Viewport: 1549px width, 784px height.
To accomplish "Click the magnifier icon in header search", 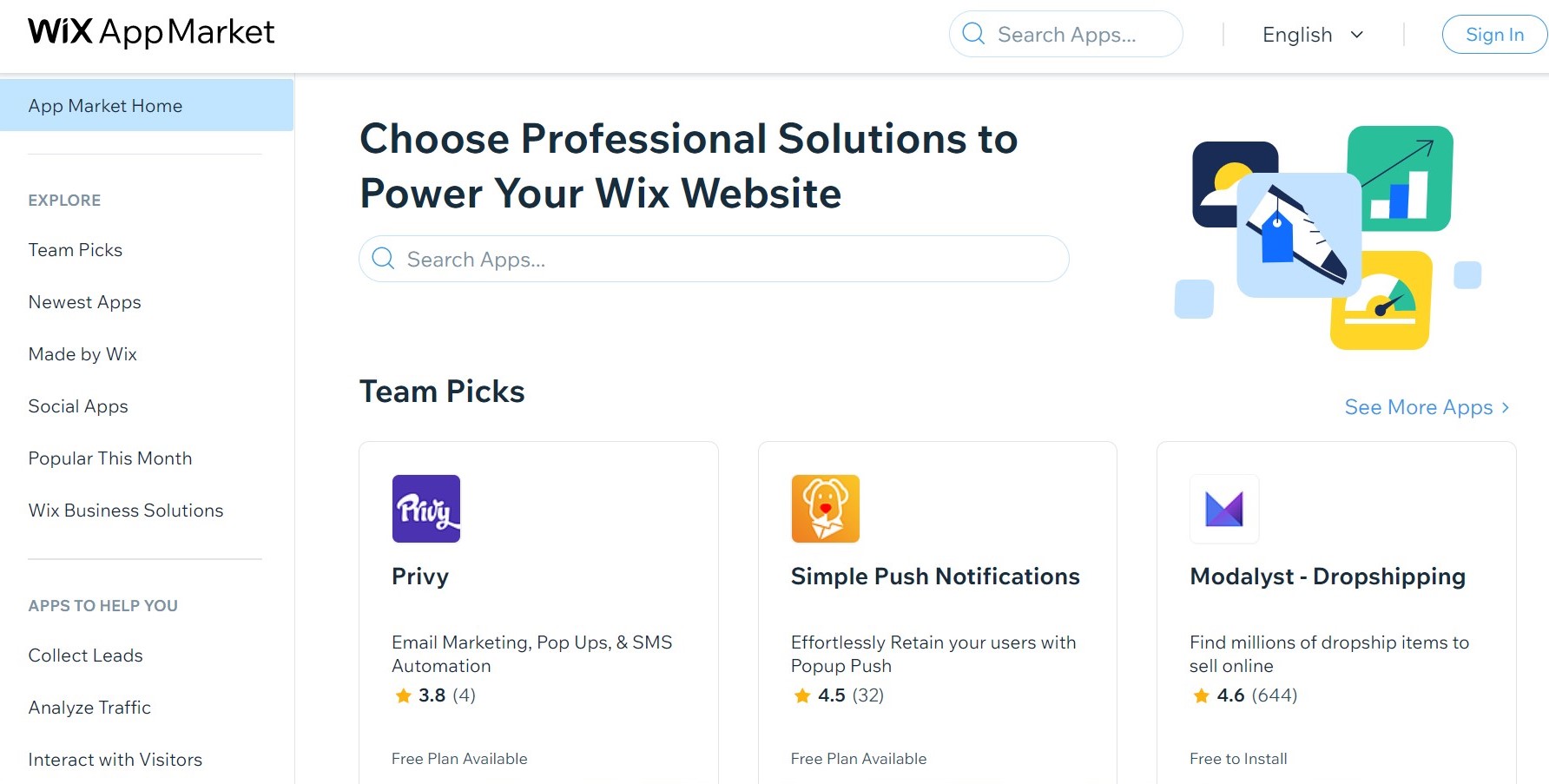I will [x=974, y=34].
